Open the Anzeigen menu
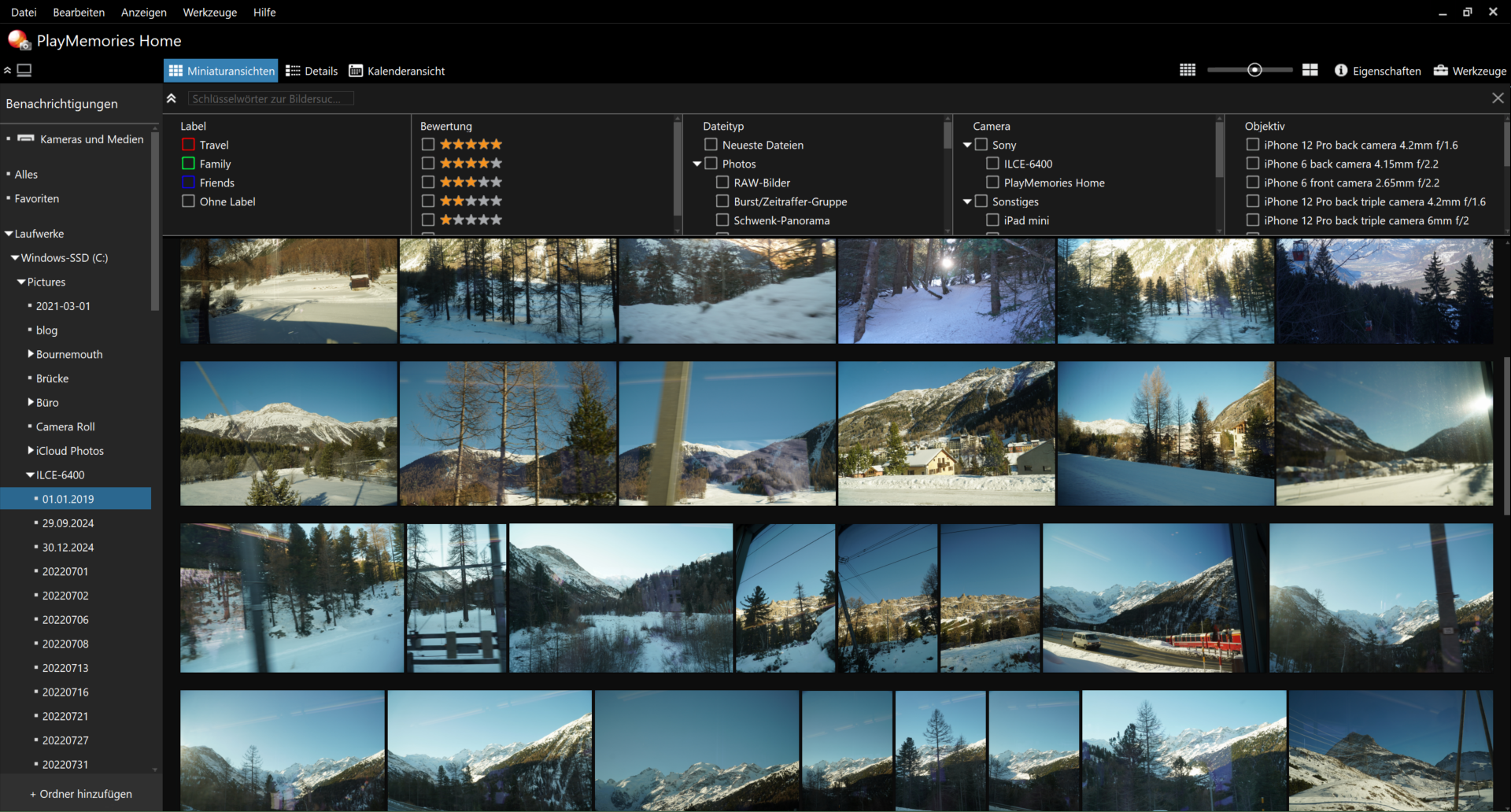The height and width of the screenshot is (812, 1511). (x=144, y=12)
